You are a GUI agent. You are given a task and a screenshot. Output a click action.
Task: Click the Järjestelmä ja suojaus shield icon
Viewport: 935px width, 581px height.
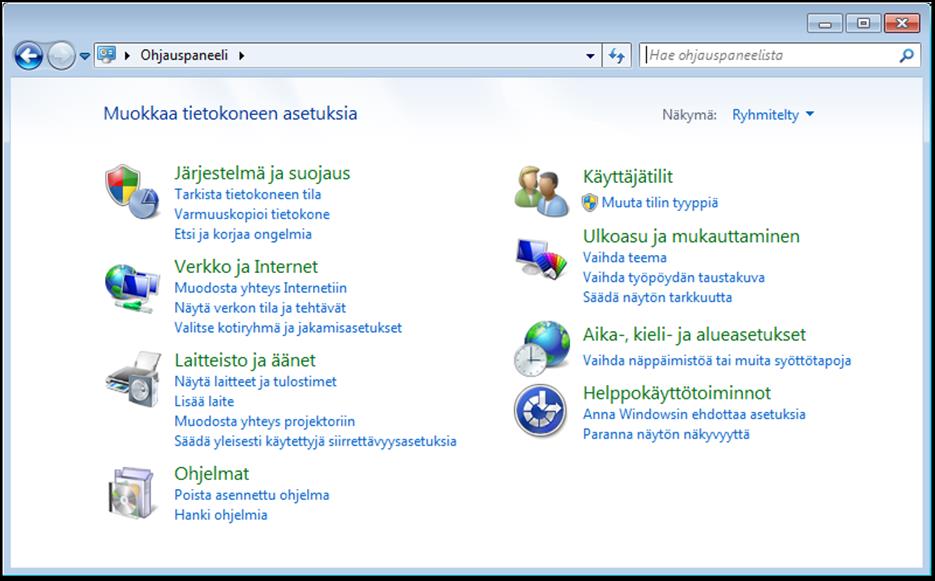tap(132, 191)
